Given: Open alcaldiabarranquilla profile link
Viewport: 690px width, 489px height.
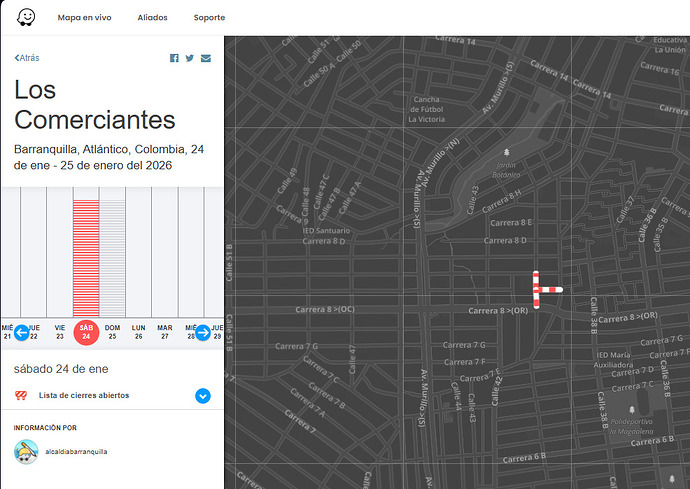Looking at the screenshot, I should click(x=76, y=451).
